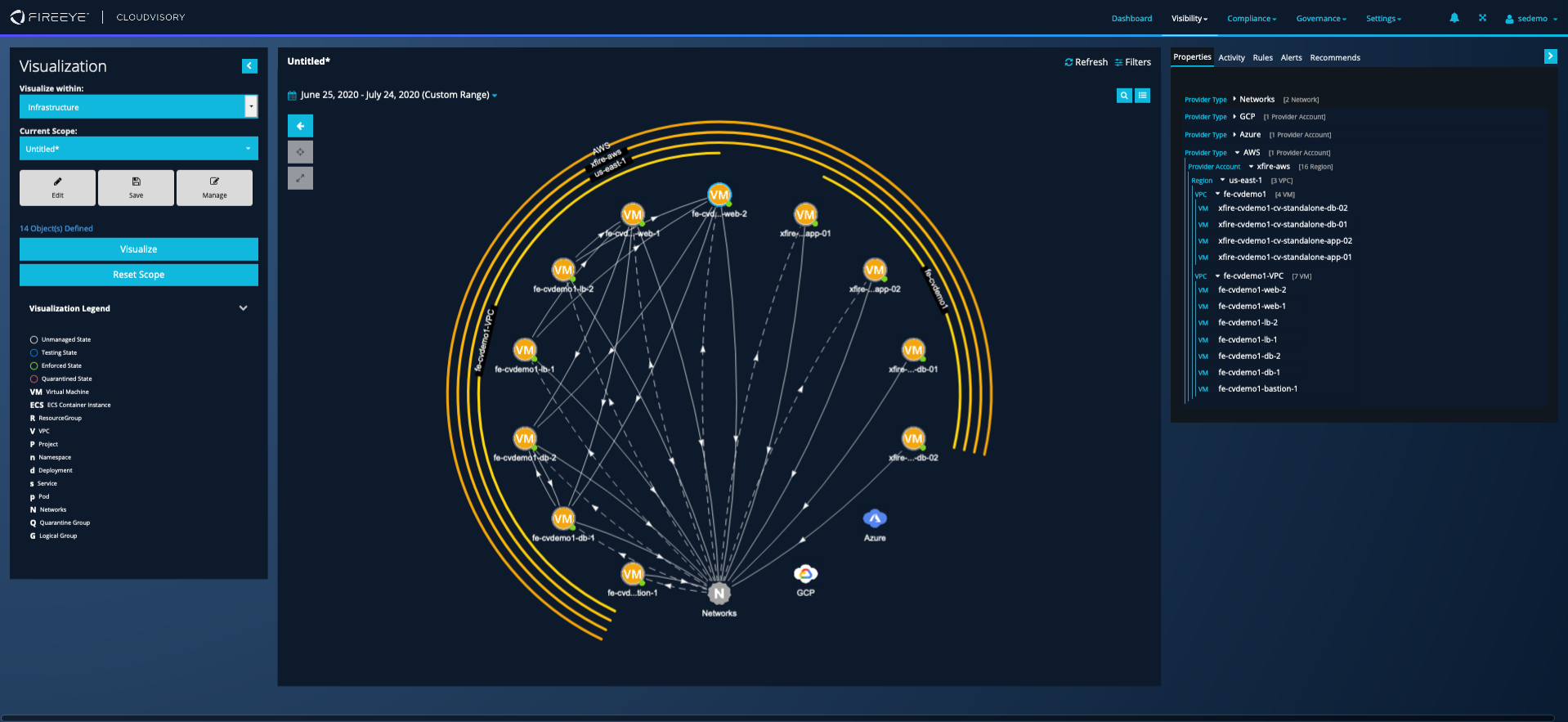Collapse the right properties panel
1568x722 pixels.
point(1550,56)
